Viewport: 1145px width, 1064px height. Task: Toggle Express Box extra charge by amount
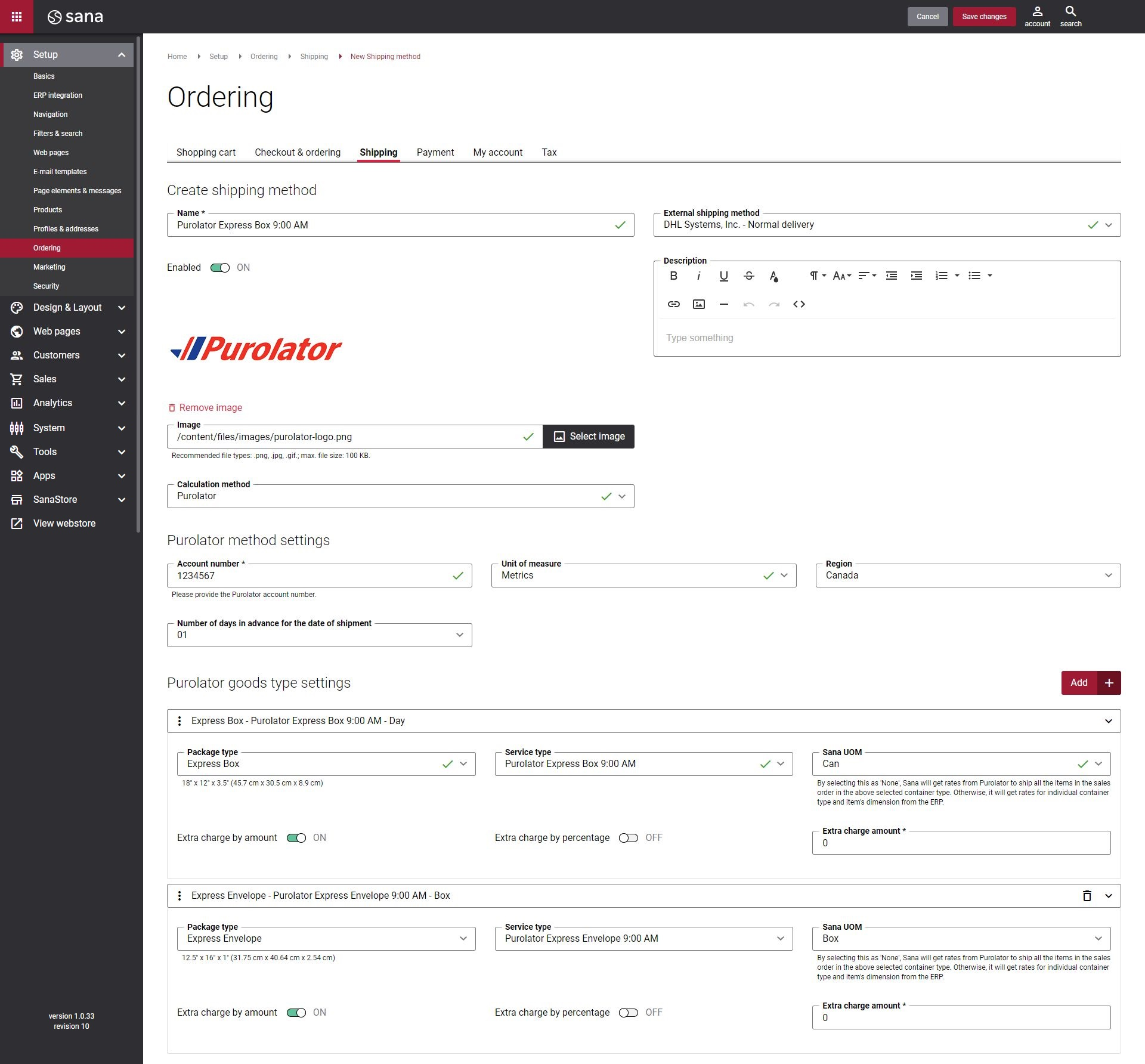(296, 838)
